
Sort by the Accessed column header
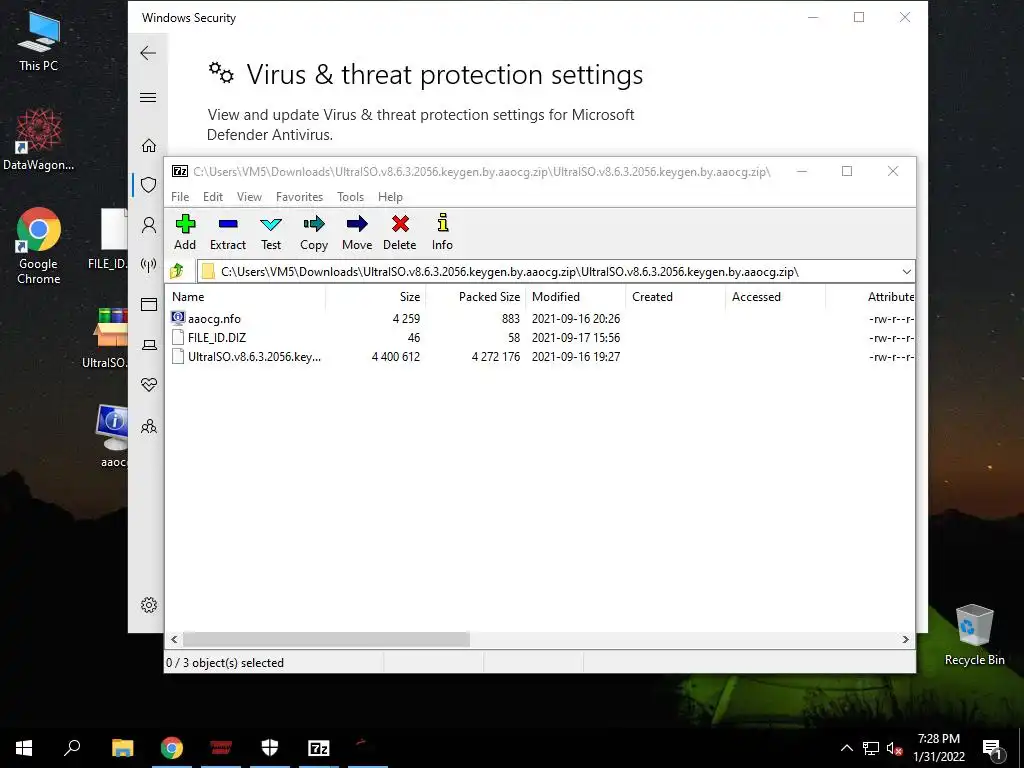click(x=775, y=296)
